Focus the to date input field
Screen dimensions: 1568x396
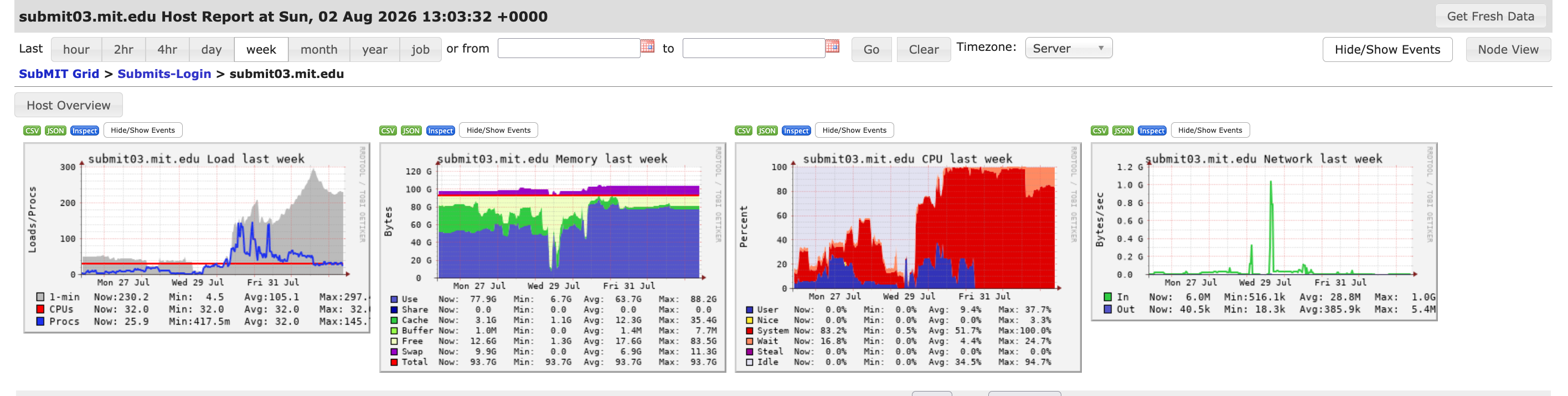754,48
